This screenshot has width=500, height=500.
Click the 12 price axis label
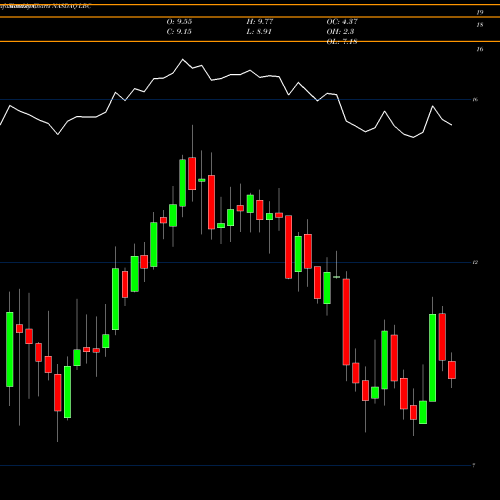pyautogui.click(x=475, y=262)
